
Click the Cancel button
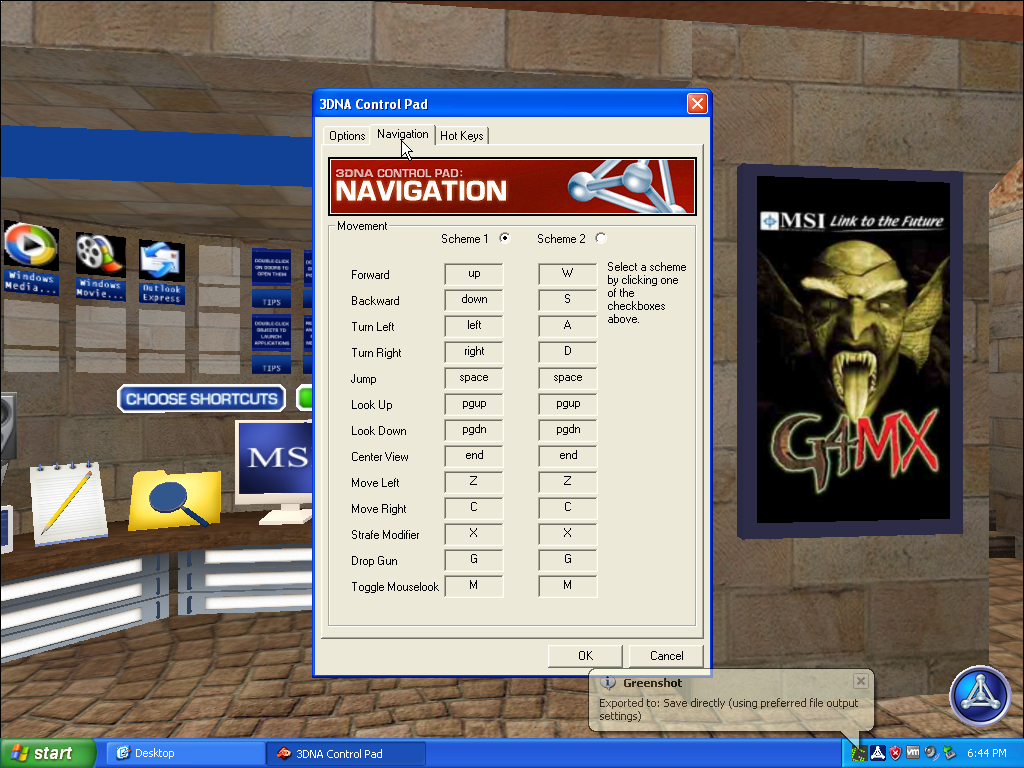click(x=666, y=656)
